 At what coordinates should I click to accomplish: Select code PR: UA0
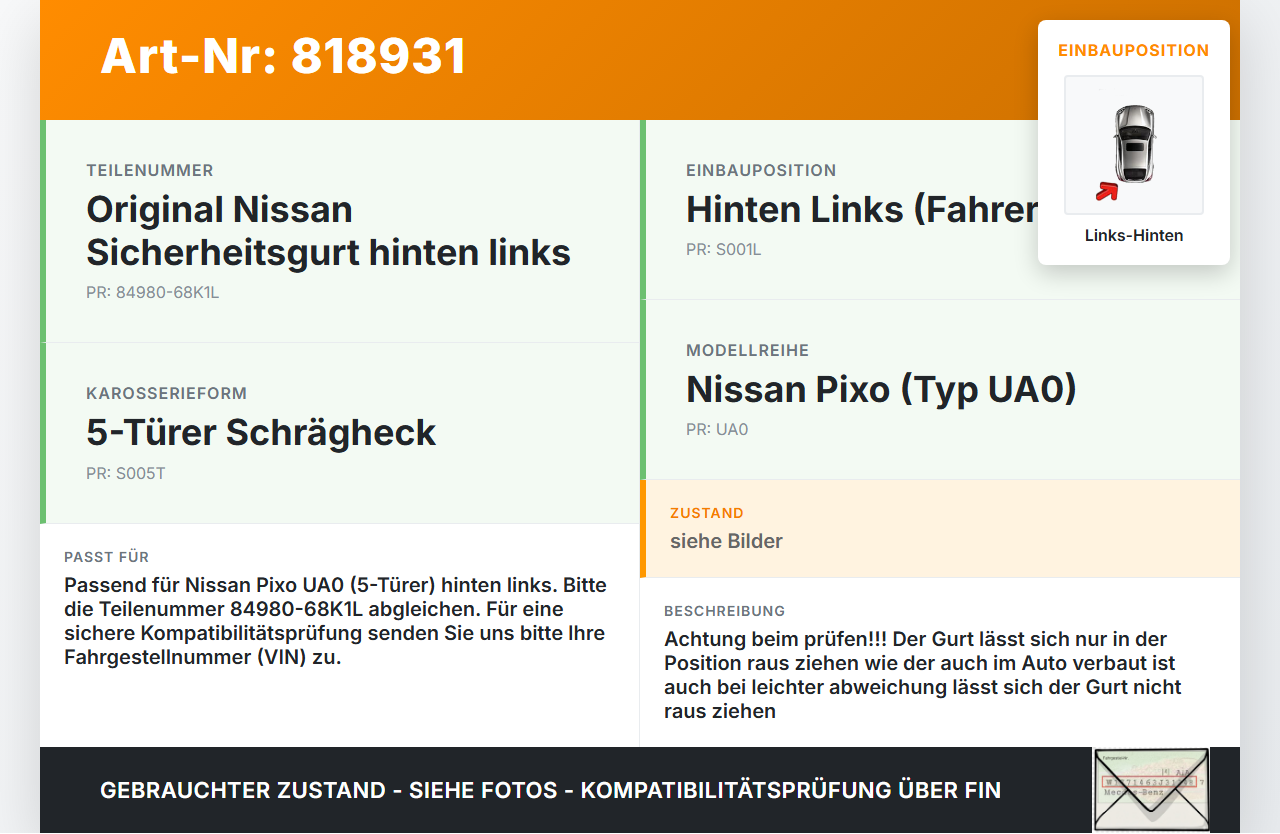pos(717,430)
